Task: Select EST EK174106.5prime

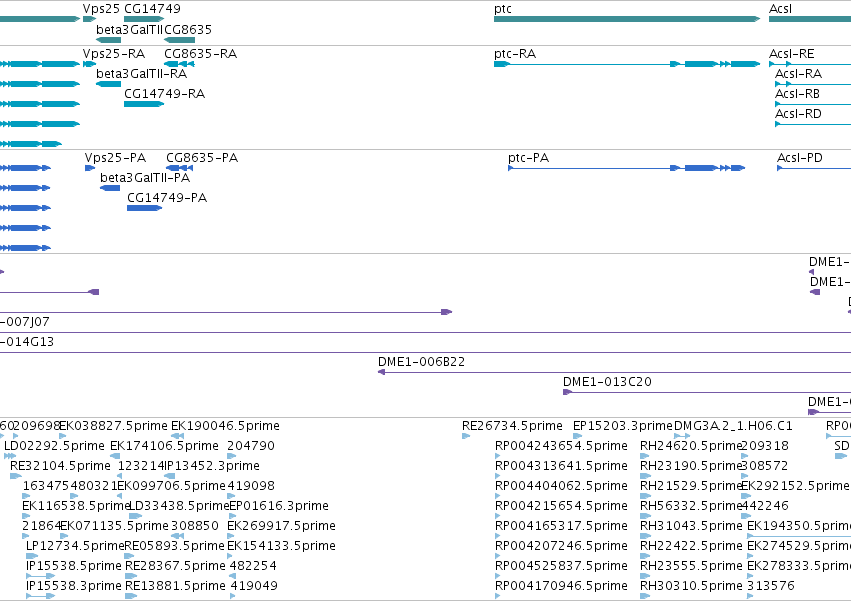Action: (x=164, y=446)
